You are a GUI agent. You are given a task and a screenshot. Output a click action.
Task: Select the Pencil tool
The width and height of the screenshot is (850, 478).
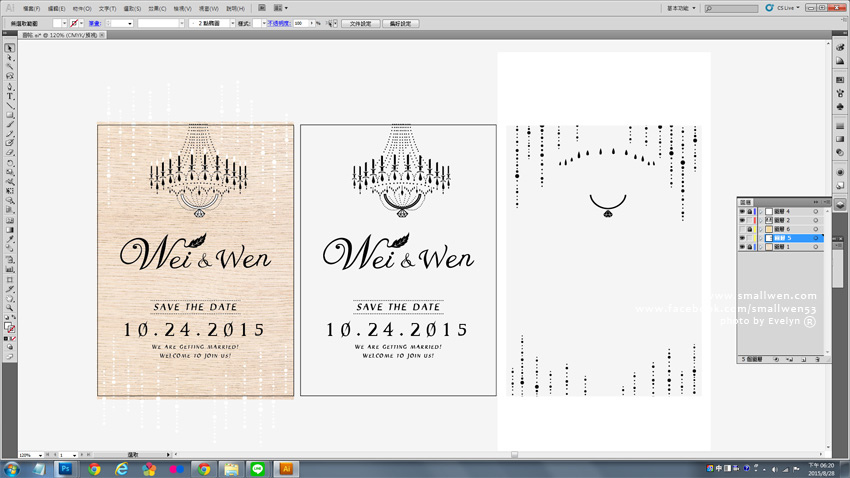pos(10,134)
